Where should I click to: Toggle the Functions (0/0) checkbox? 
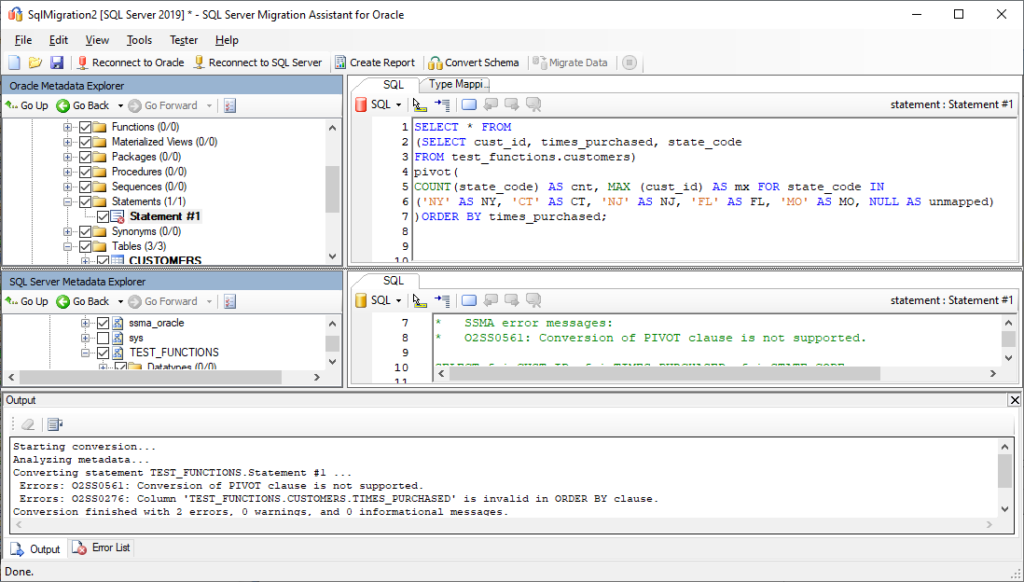pos(85,127)
